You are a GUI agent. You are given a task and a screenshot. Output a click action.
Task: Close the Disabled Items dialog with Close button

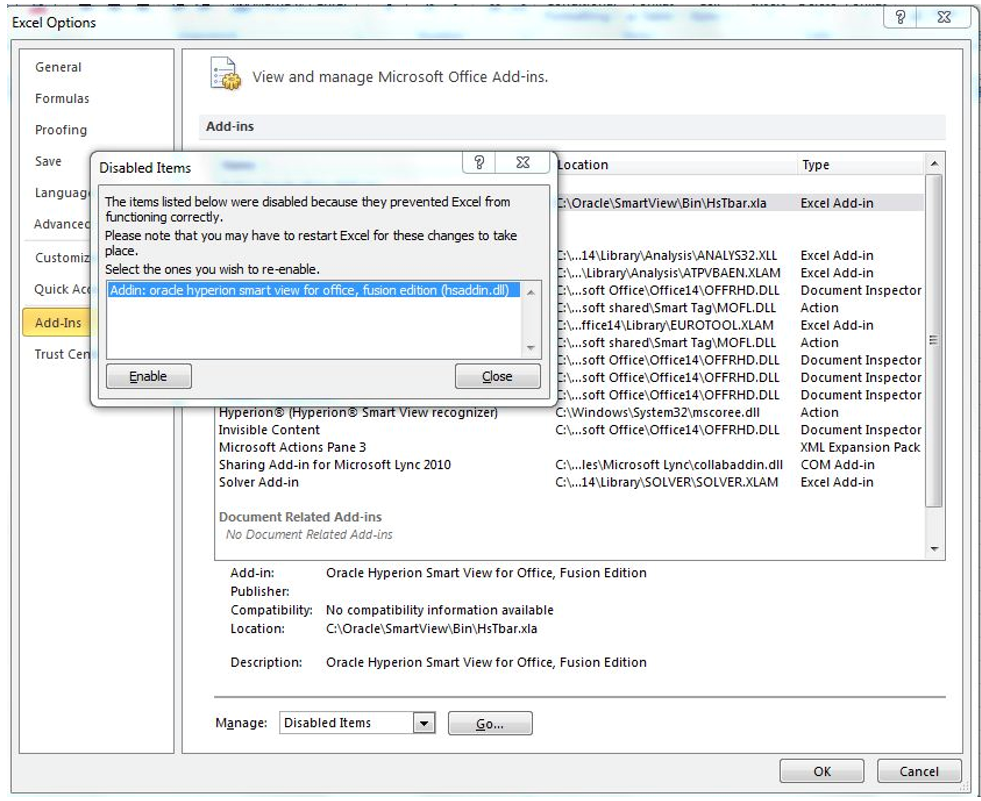point(497,377)
